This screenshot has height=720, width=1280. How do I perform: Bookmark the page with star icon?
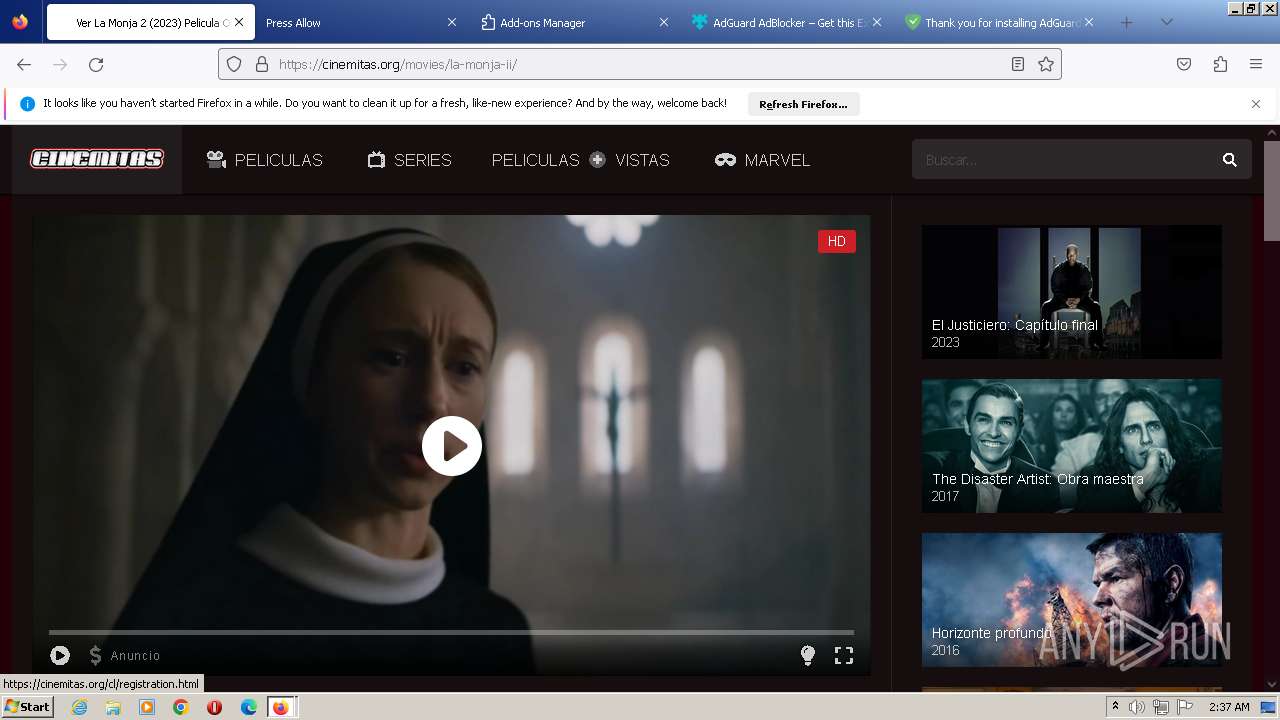click(1046, 64)
